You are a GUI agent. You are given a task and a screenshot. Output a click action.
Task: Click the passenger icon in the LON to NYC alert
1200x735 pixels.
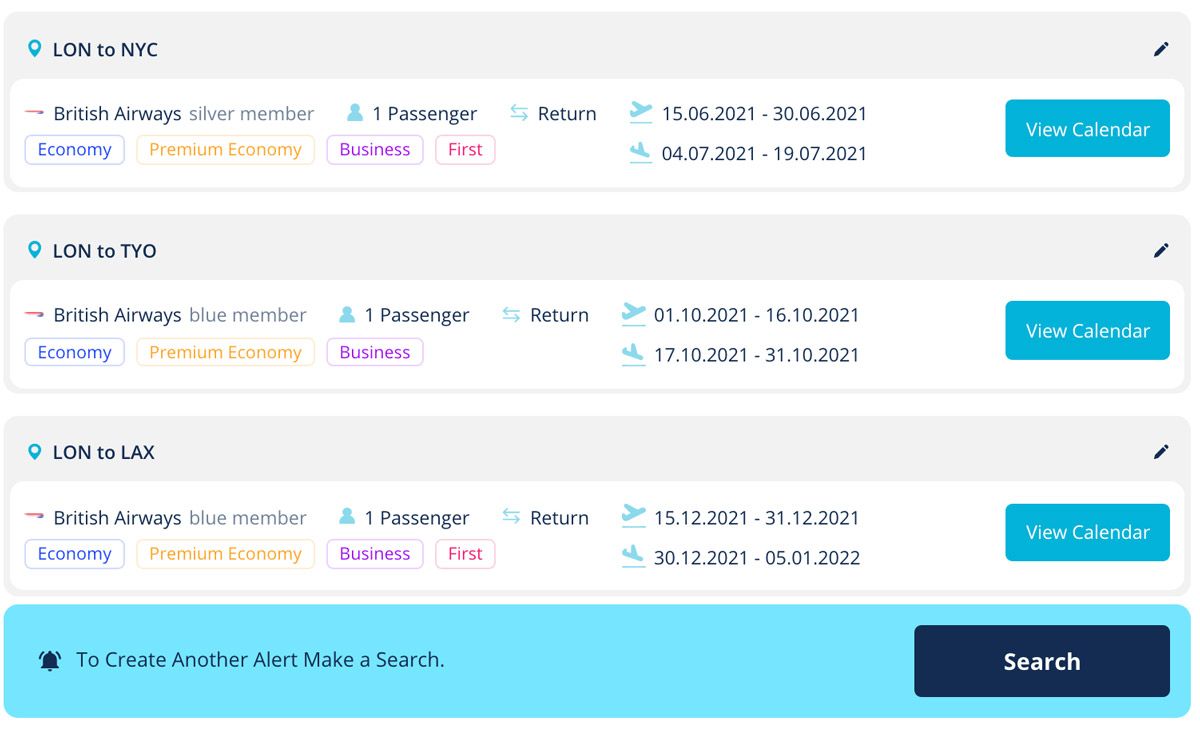tap(353, 113)
